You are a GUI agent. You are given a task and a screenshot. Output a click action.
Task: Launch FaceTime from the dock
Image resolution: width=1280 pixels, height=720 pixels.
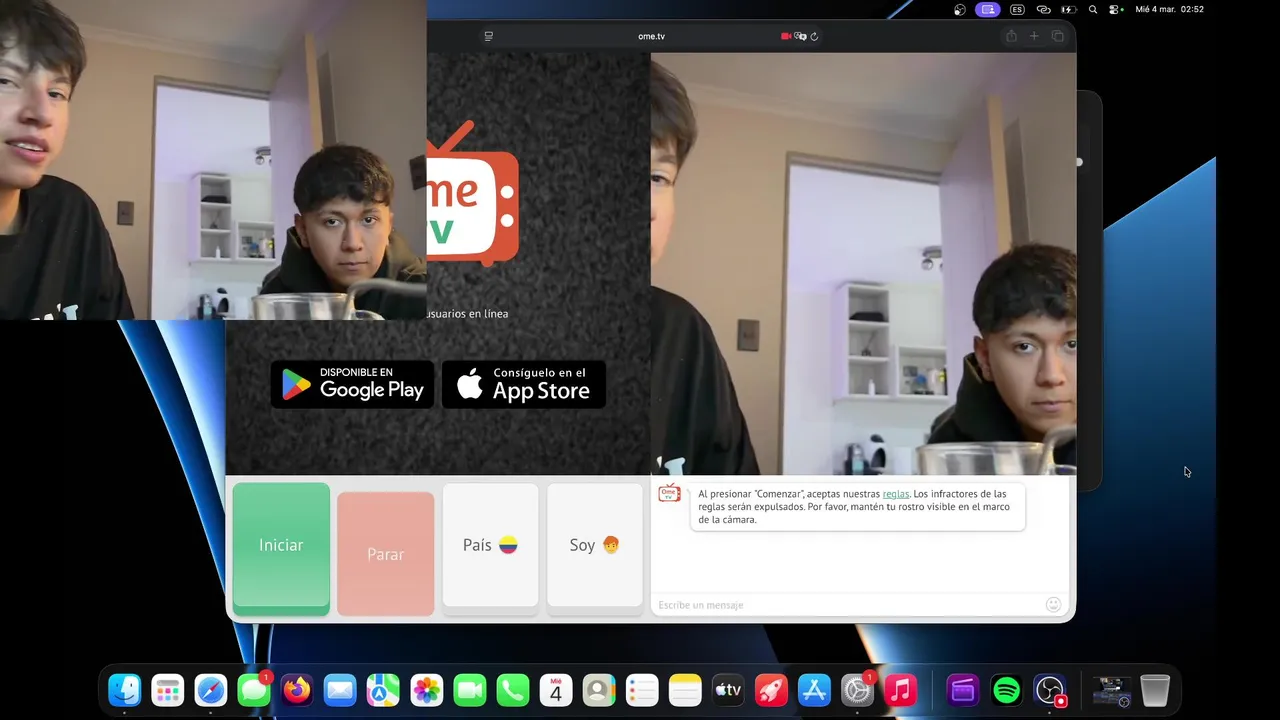[470, 690]
